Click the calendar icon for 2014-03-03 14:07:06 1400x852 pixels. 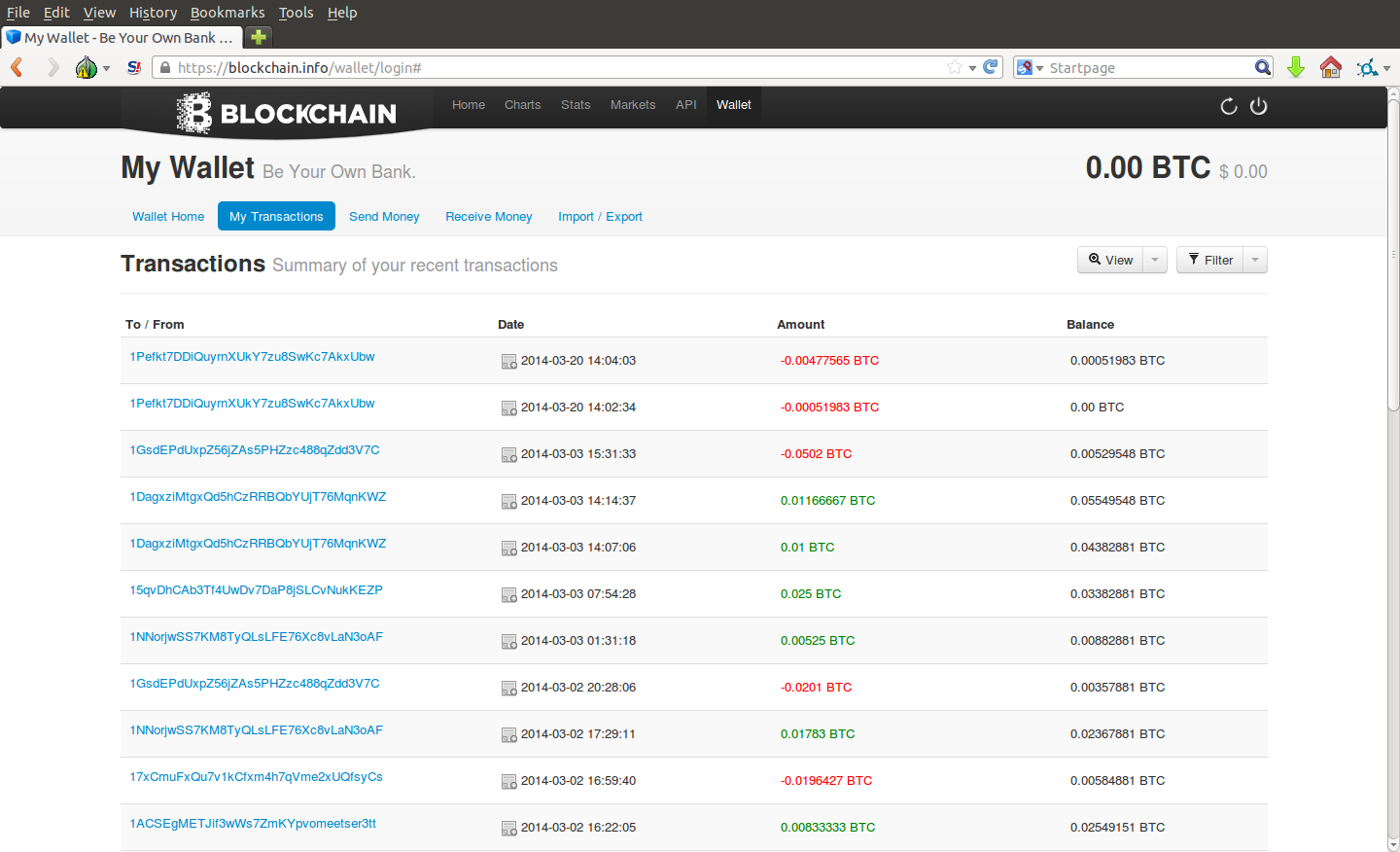pyautogui.click(x=508, y=549)
